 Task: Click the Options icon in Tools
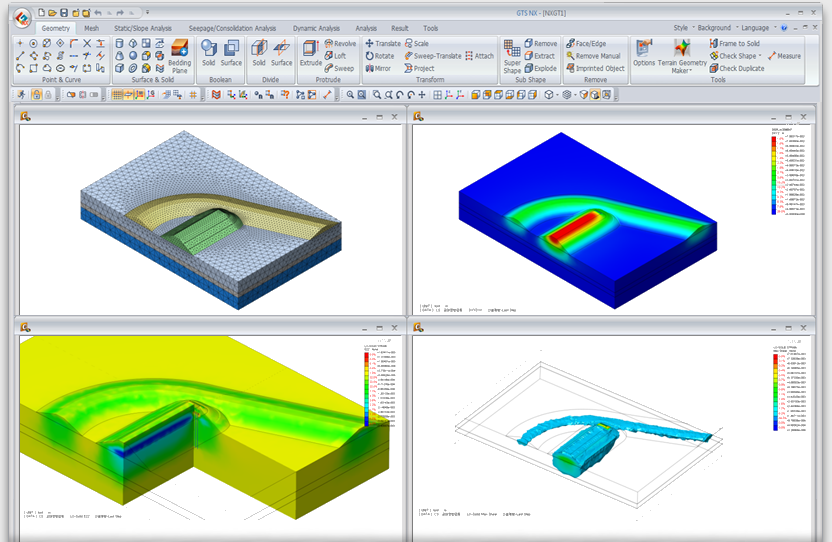pos(644,55)
